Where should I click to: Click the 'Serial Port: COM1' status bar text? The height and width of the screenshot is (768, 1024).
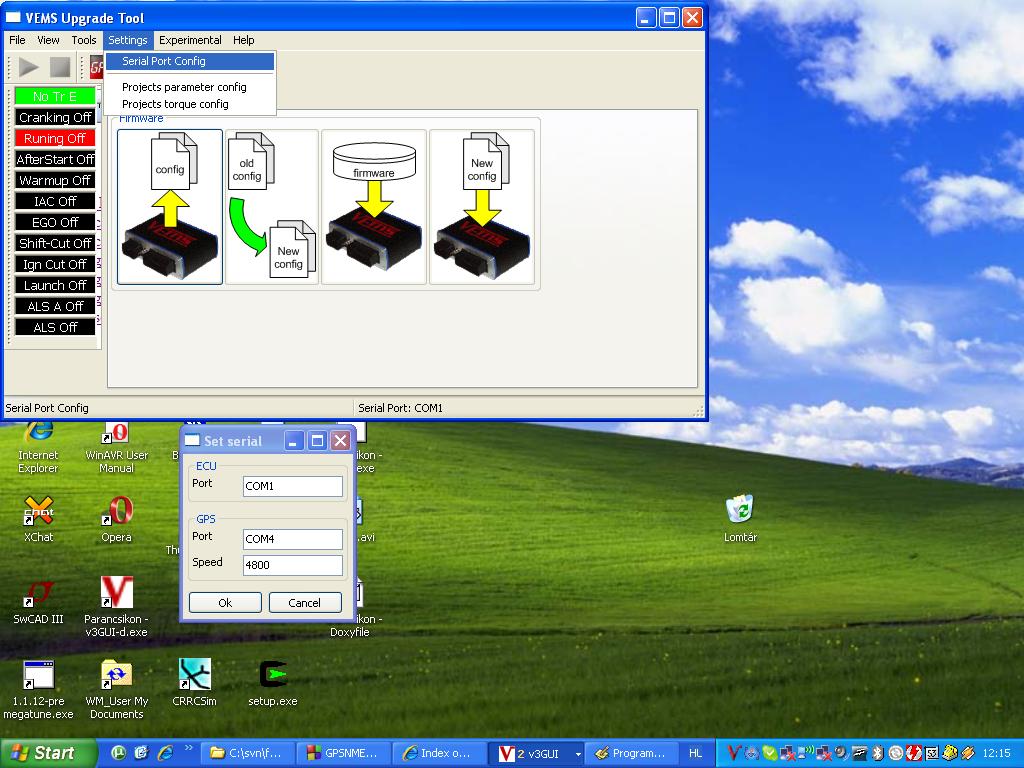(400, 408)
